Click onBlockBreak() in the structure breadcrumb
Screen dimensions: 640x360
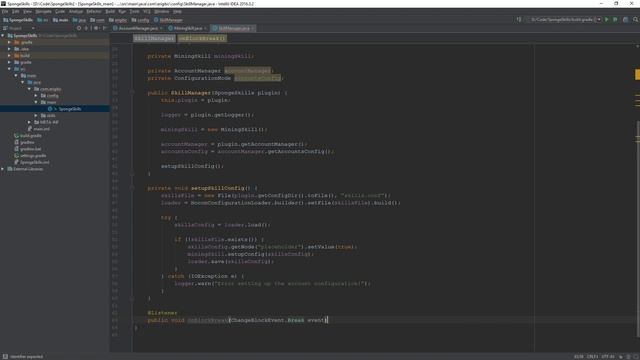click(x=202, y=38)
